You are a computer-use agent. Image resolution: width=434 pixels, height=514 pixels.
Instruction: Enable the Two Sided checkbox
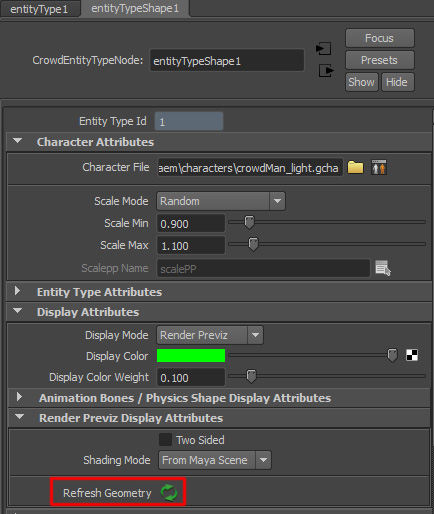click(x=165, y=440)
